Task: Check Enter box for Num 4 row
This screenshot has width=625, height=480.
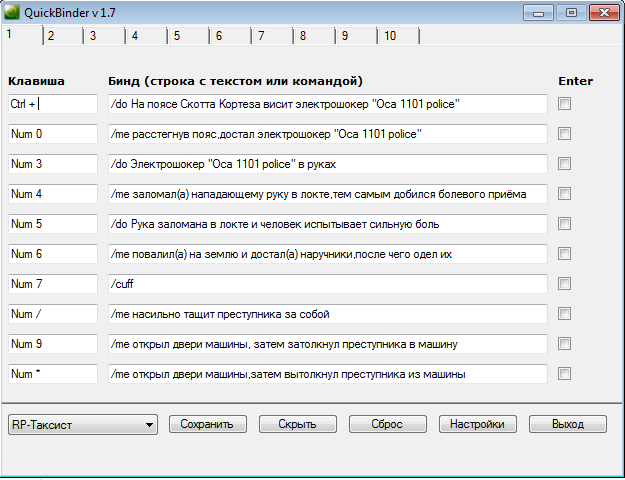Action: coord(564,194)
